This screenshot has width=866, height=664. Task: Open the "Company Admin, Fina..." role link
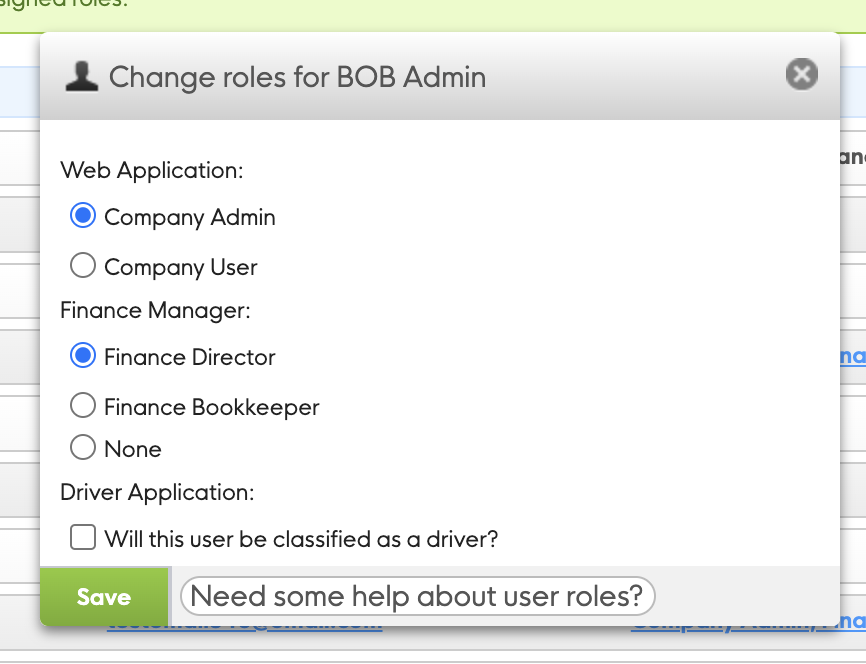click(745, 621)
